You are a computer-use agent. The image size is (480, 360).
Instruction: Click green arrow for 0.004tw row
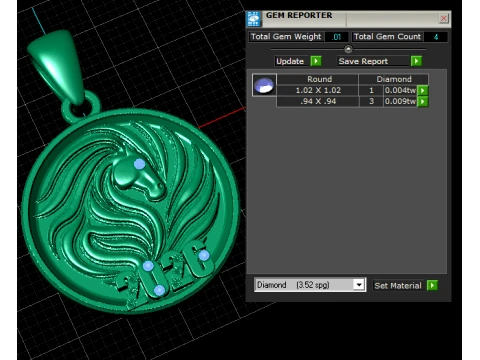click(x=423, y=90)
